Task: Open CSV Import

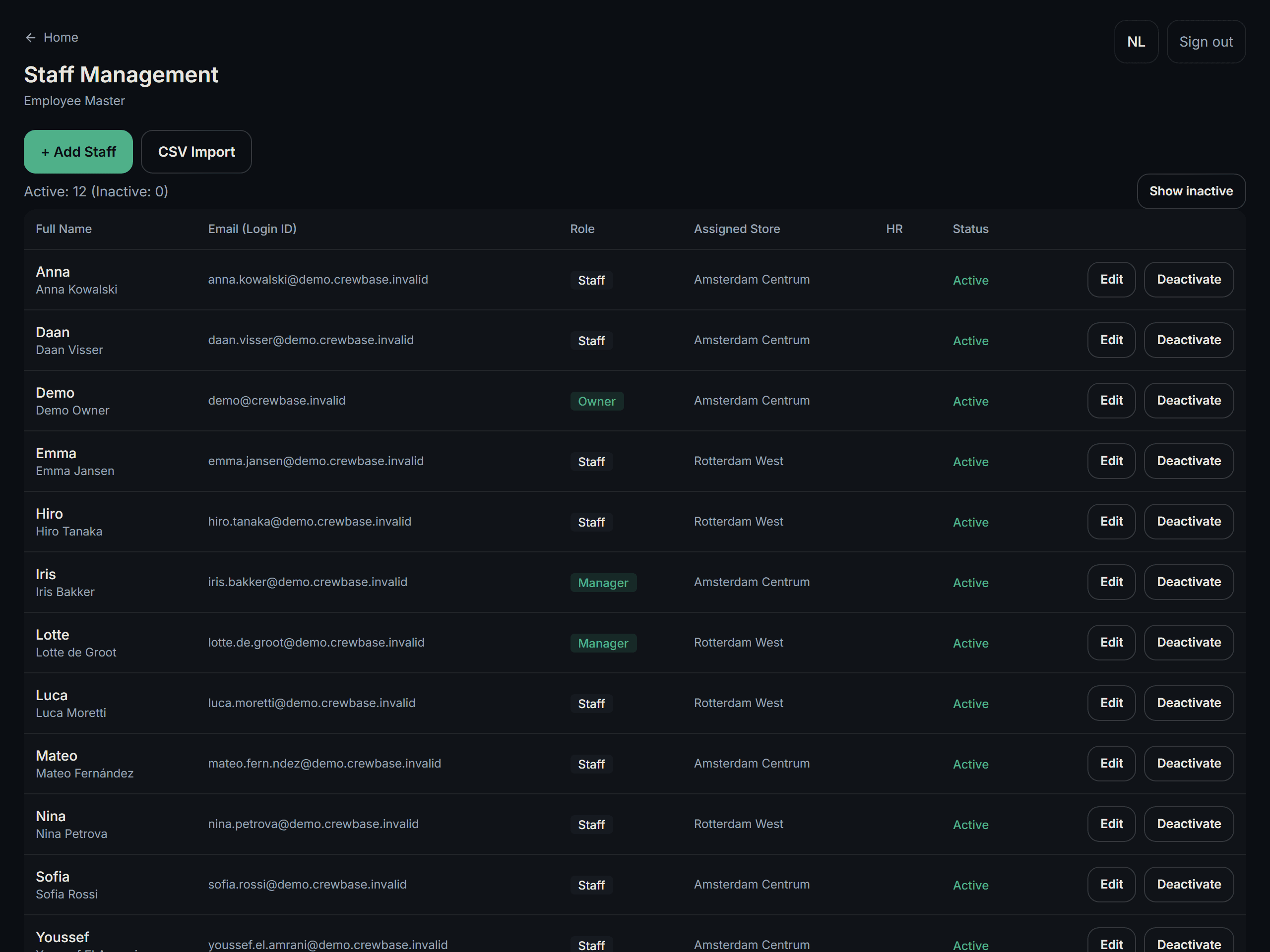Action: pos(196,152)
